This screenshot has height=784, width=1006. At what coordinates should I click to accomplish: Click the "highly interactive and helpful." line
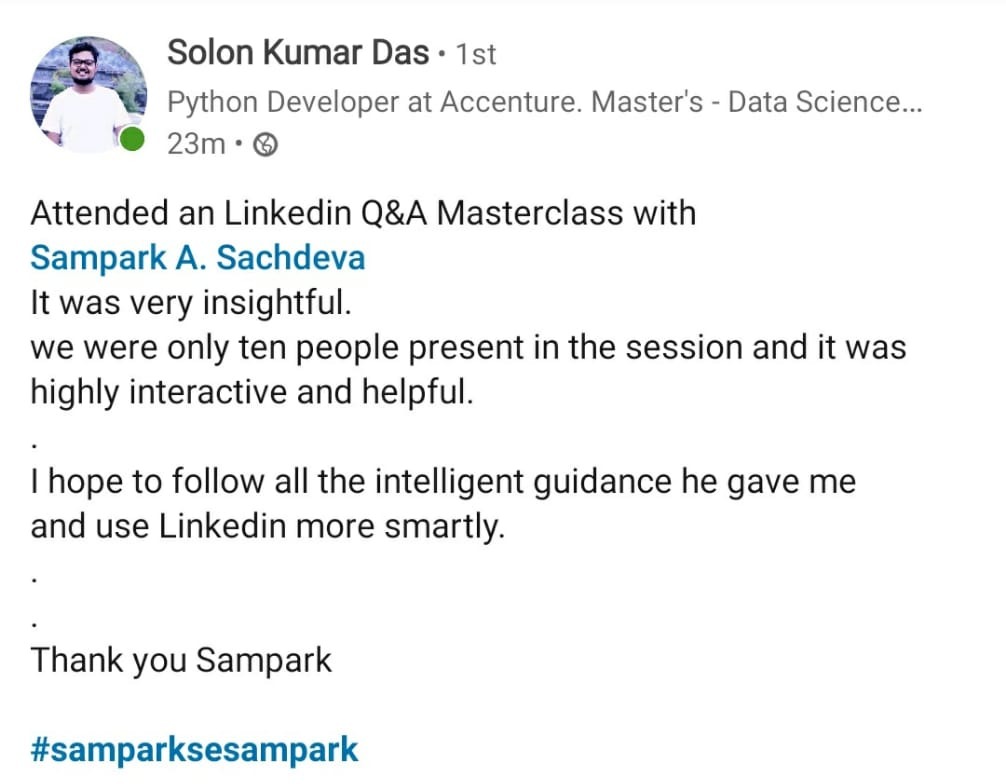click(251, 391)
